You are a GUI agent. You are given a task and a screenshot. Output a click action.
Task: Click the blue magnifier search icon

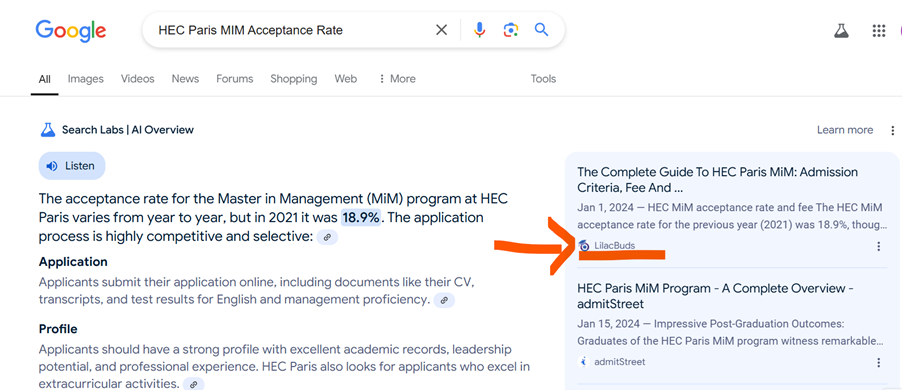click(x=541, y=29)
